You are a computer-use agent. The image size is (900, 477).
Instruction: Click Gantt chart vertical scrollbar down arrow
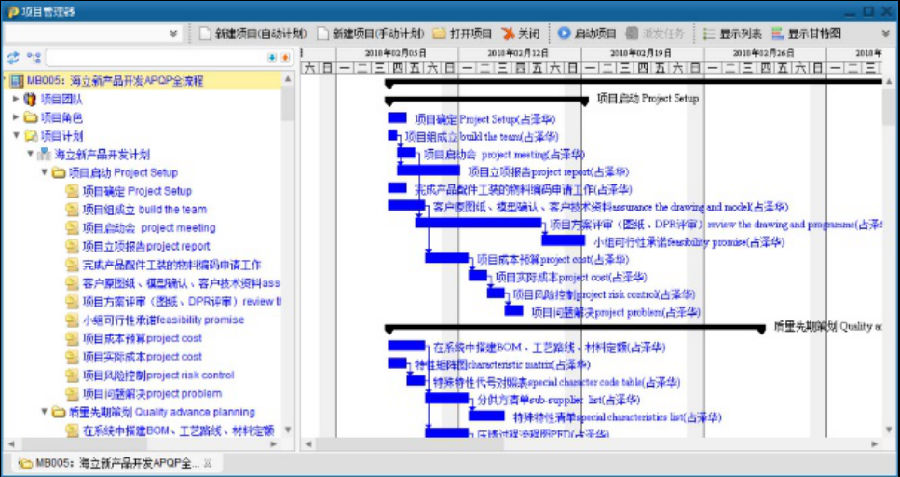(890, 429)
